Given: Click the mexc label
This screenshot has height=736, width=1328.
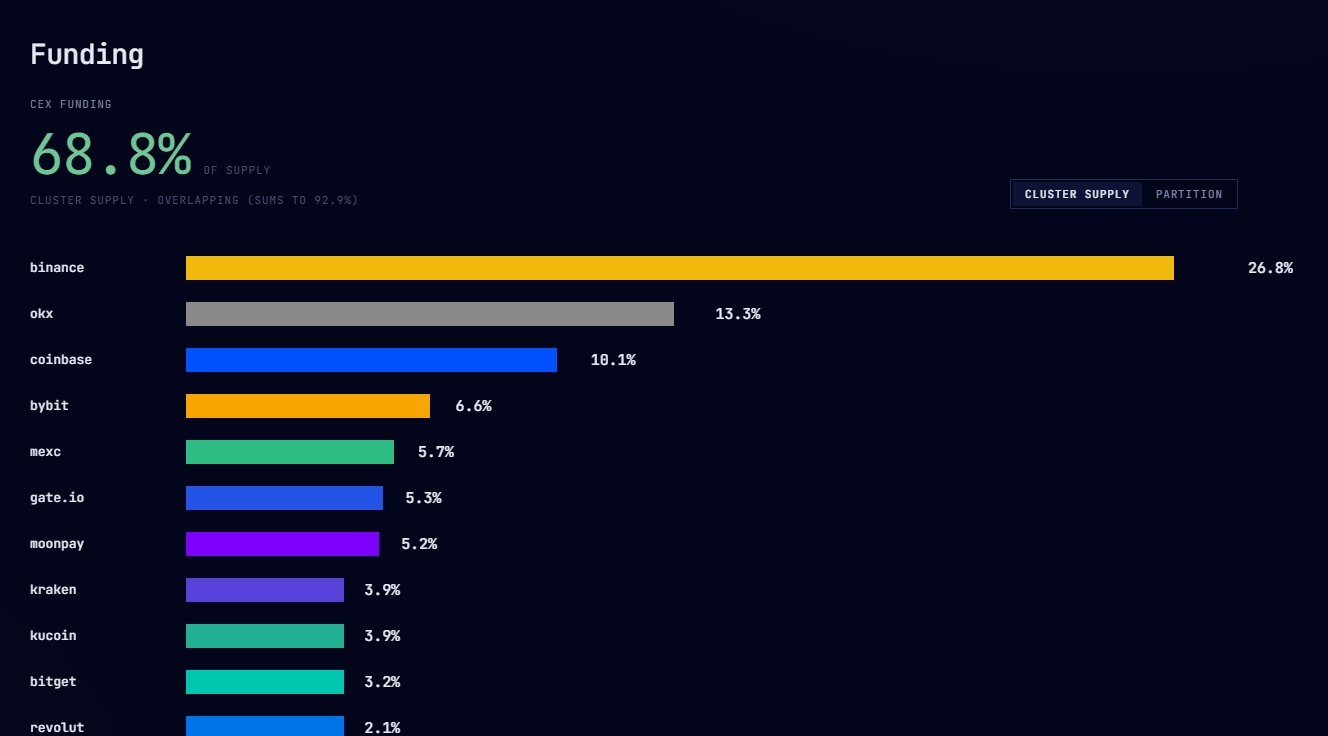Looking at the screenshot, I should [x=45, y=452].
